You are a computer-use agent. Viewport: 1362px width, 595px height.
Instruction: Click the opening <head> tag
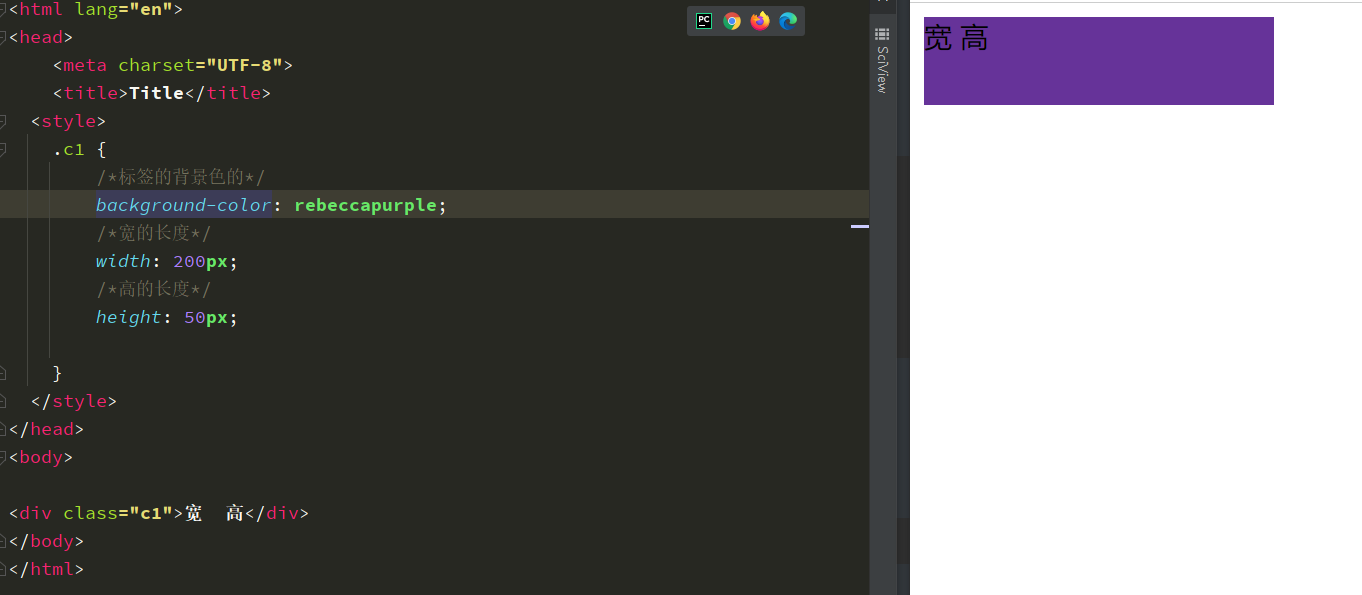41,37
